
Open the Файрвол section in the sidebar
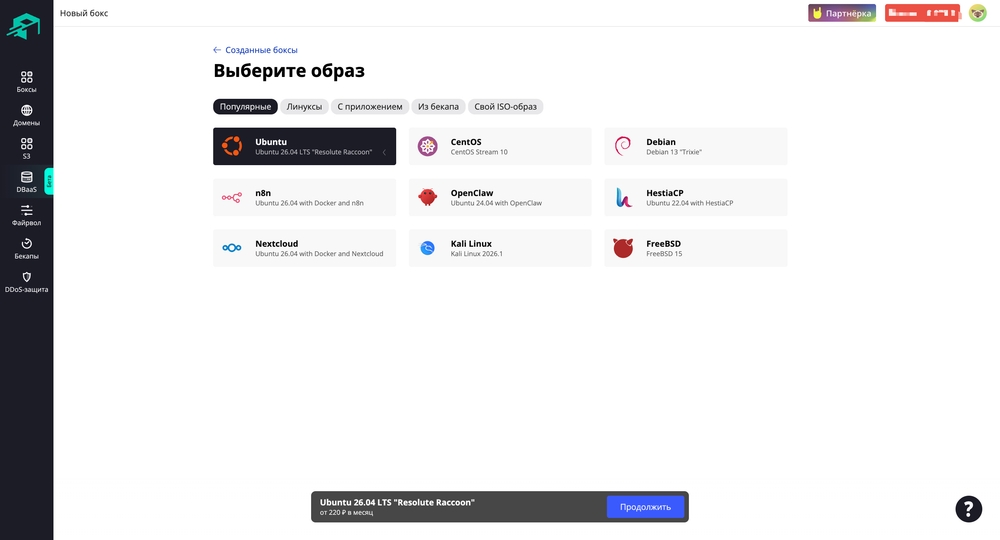[x=26, y=215]
